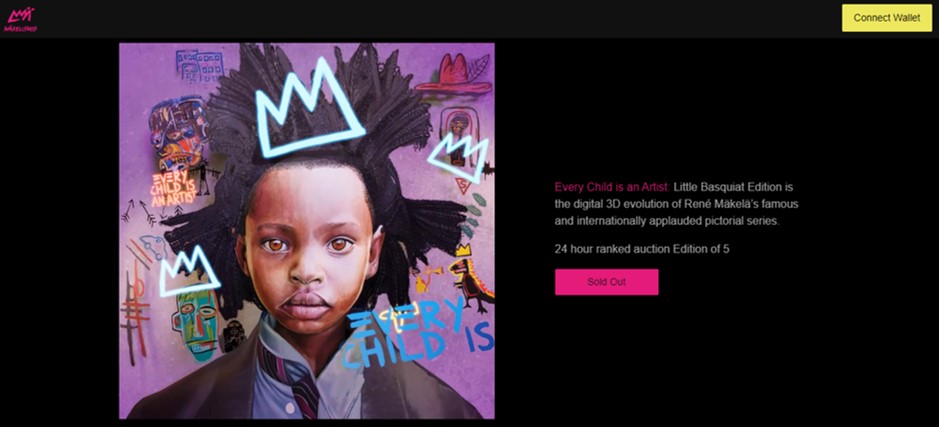Click the colorful skull head painting in the artwork
939x427 pixels.
pos(178,133)
